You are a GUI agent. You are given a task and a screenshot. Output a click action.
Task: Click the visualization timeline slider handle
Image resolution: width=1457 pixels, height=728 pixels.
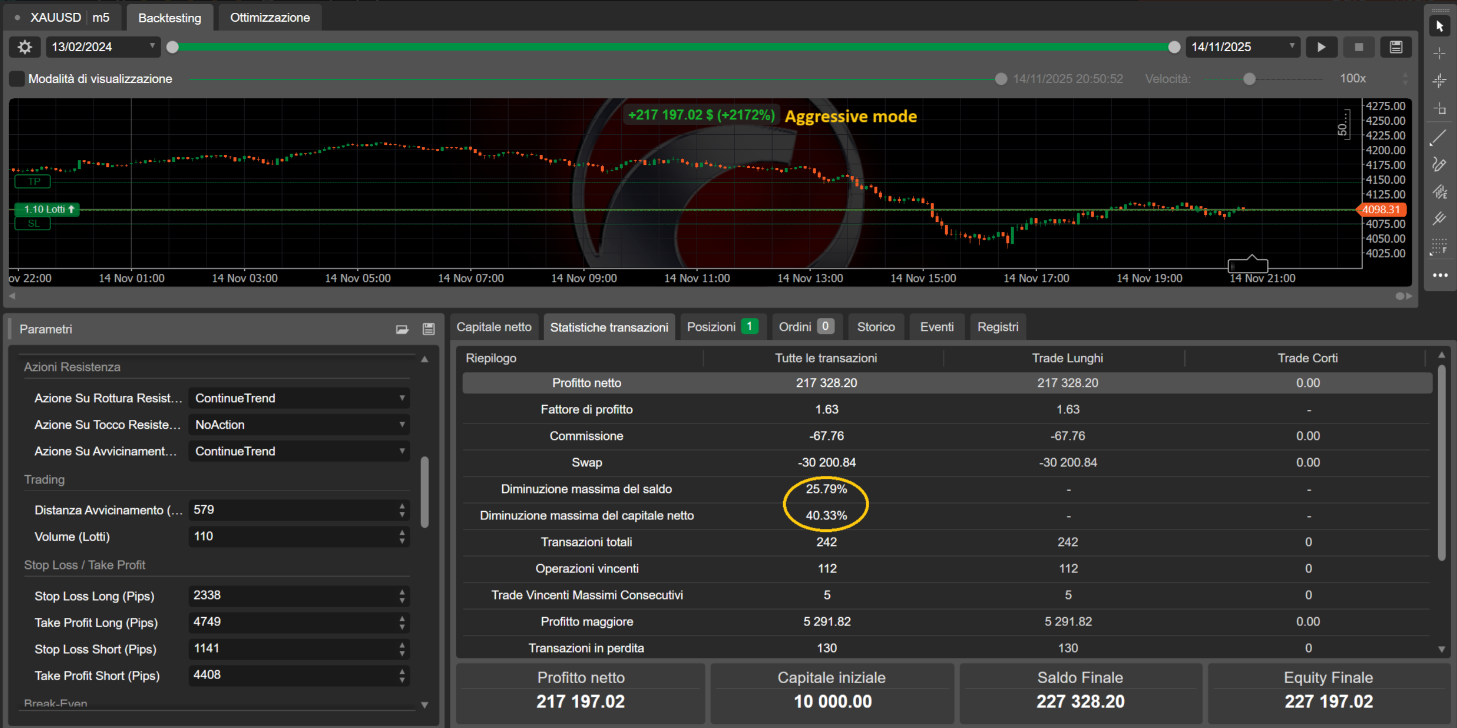point(1001,79)
